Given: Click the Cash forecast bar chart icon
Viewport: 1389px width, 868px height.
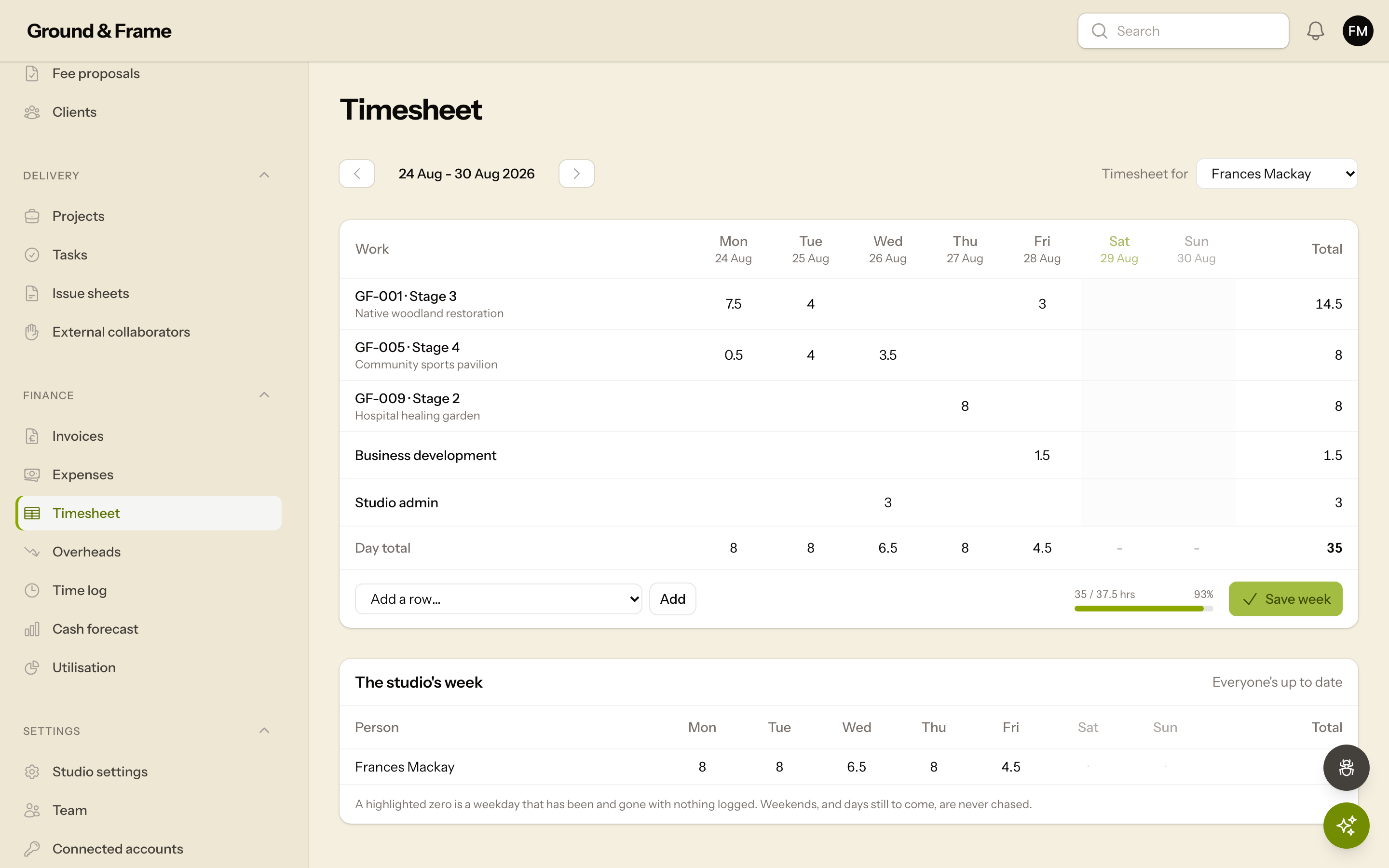Looking at the screenshot, I should point(32,629).
